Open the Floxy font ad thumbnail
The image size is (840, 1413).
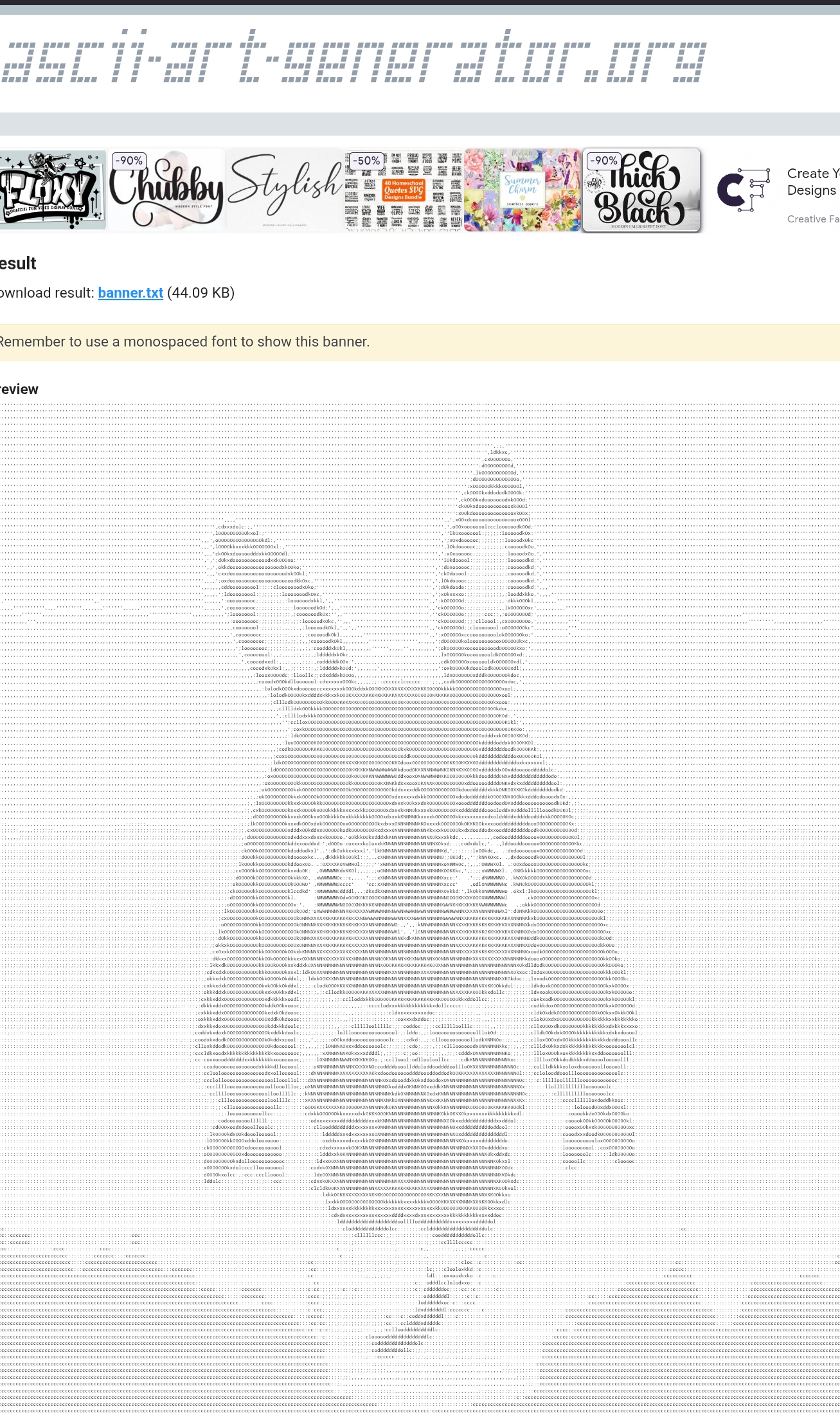coord(53,190)
